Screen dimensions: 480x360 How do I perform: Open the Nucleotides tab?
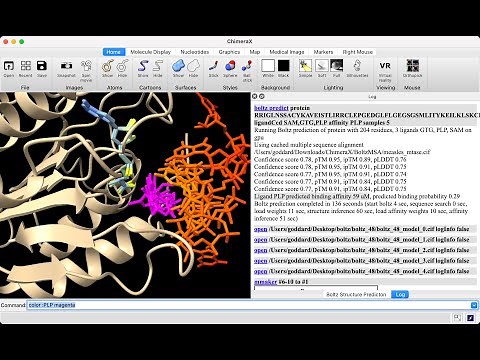(x=195, y=52)
